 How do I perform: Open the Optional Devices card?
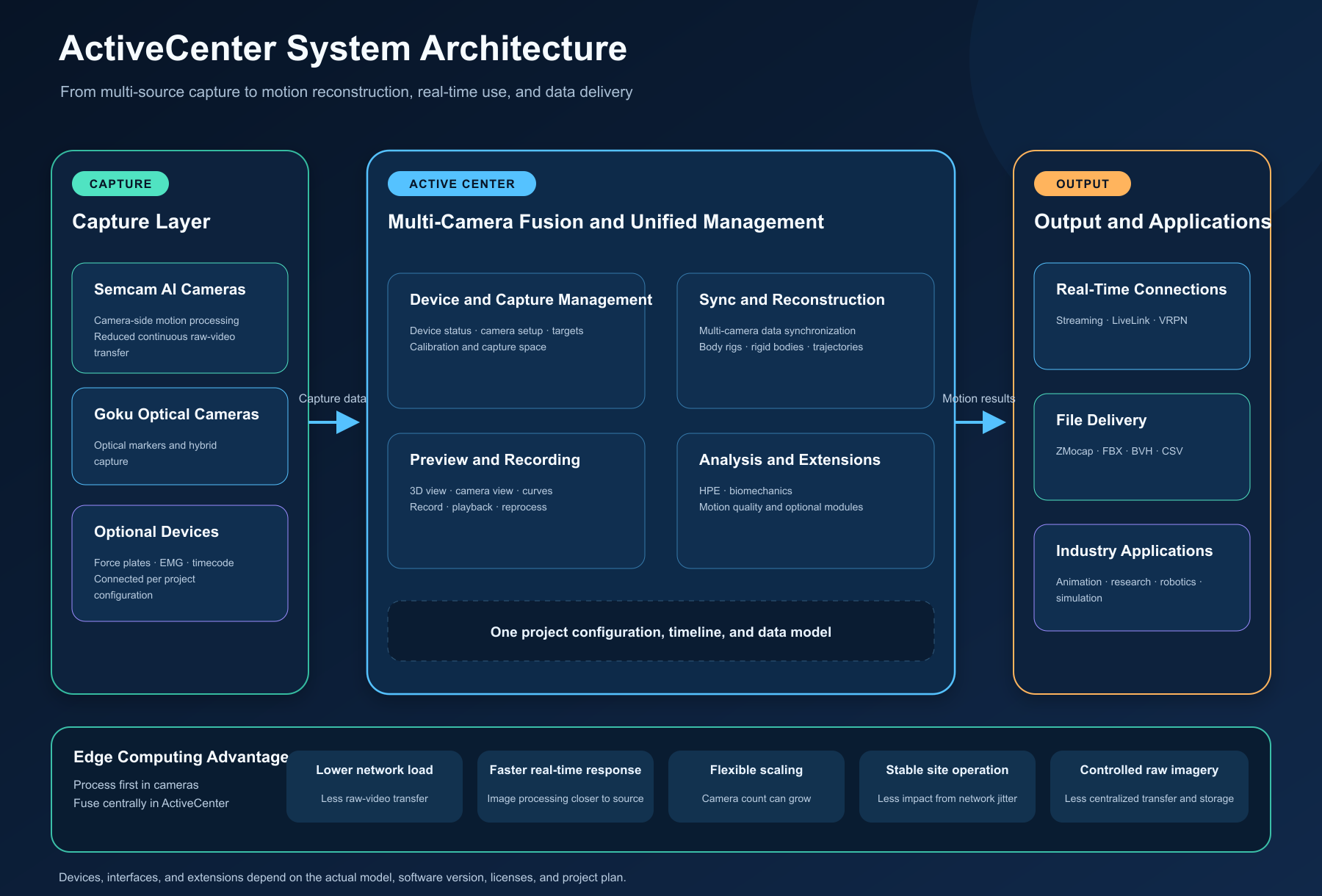pos(180,563)
